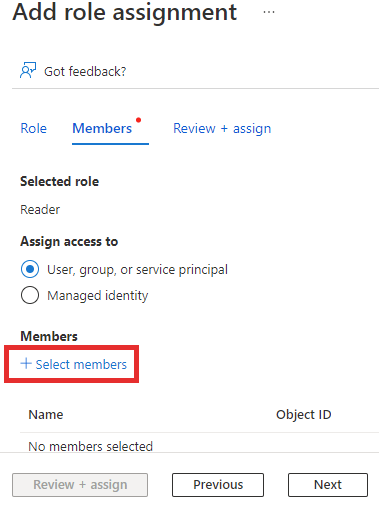Viewport: 379px width, 507px height.
Task: Click the Reader role value
Action: (40, 210)
